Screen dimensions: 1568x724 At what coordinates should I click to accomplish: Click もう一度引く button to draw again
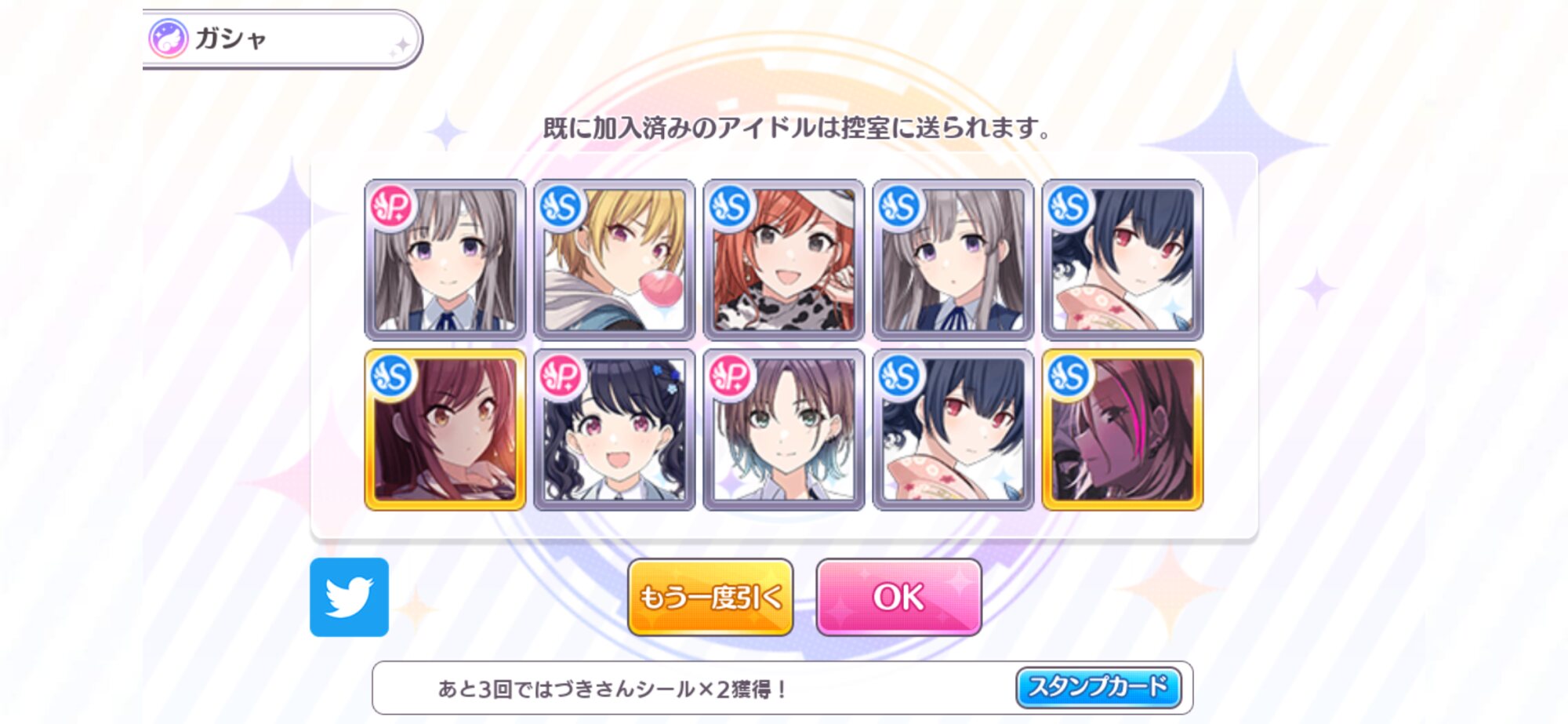click(x=710, y=597)
